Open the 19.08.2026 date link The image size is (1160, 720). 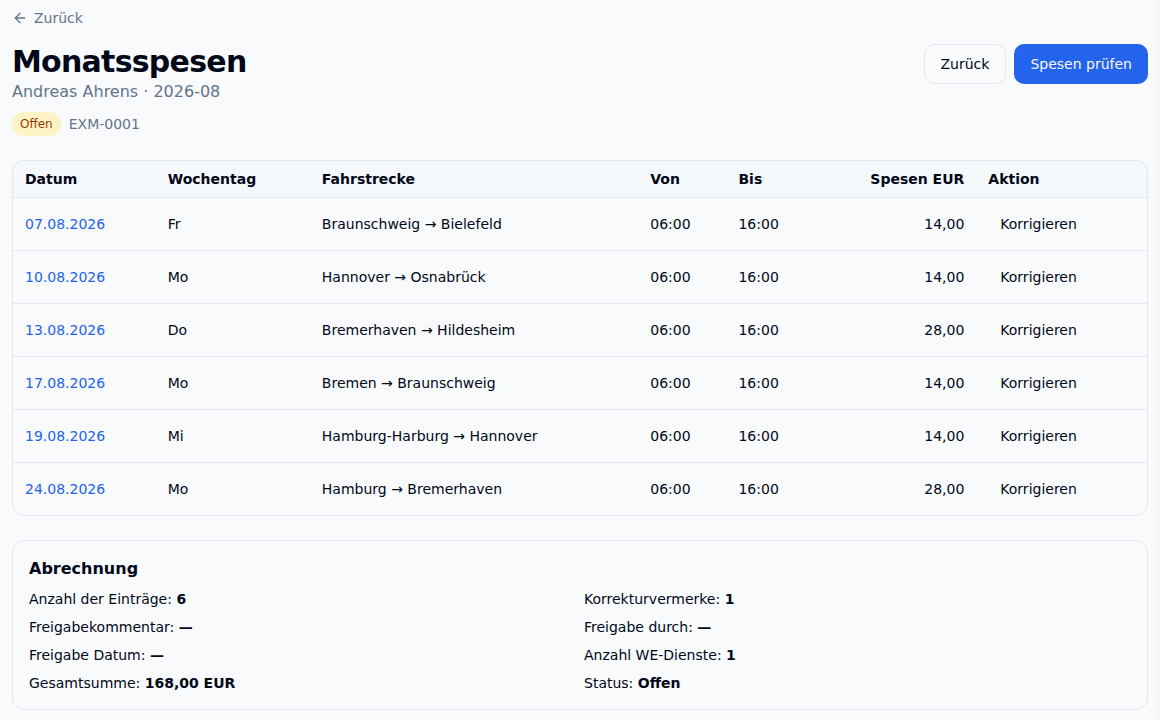click(65, 437)
